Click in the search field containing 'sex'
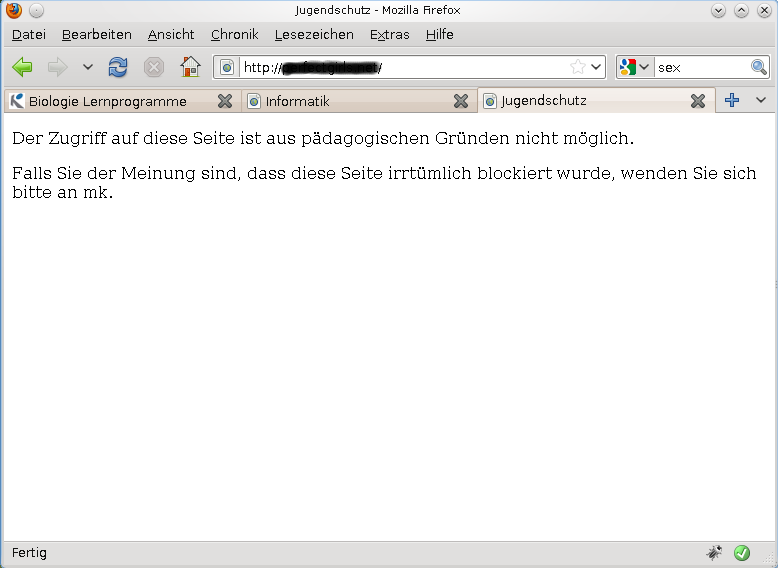The height and width of the screenshot is (568, 778). click(700, 67)
